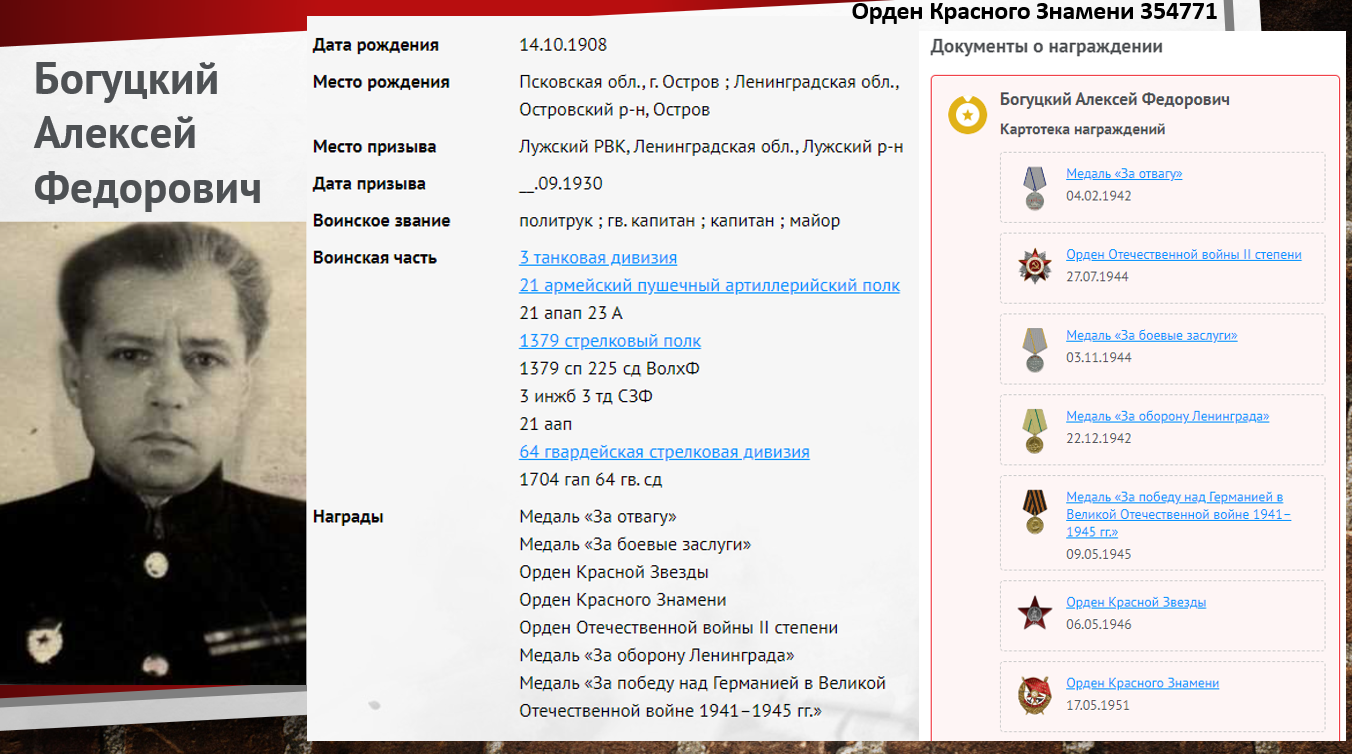Click the «Место рождения» label

click(x=381, y=82)
